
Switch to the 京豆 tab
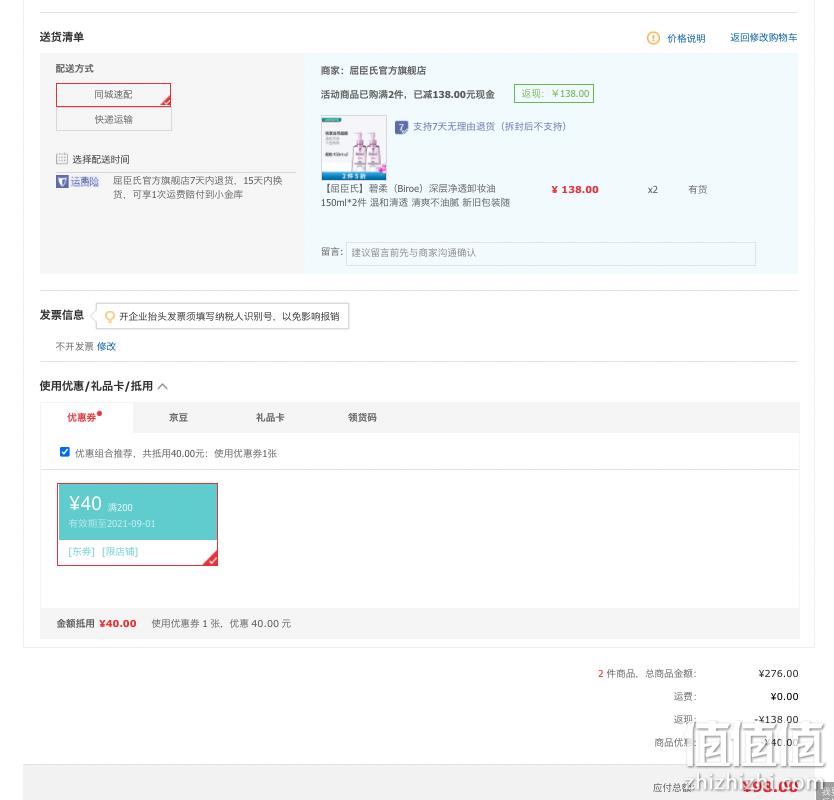178,418
